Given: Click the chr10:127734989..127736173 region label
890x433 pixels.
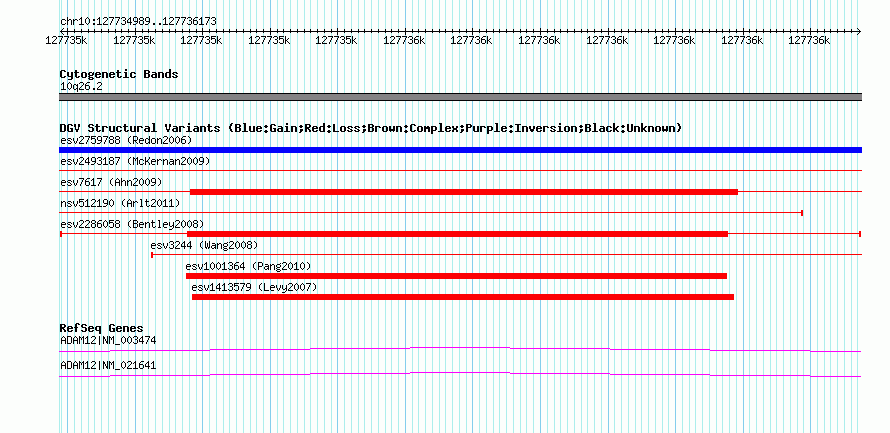Looking at the screenshot, I should click(x=138, y=21).
